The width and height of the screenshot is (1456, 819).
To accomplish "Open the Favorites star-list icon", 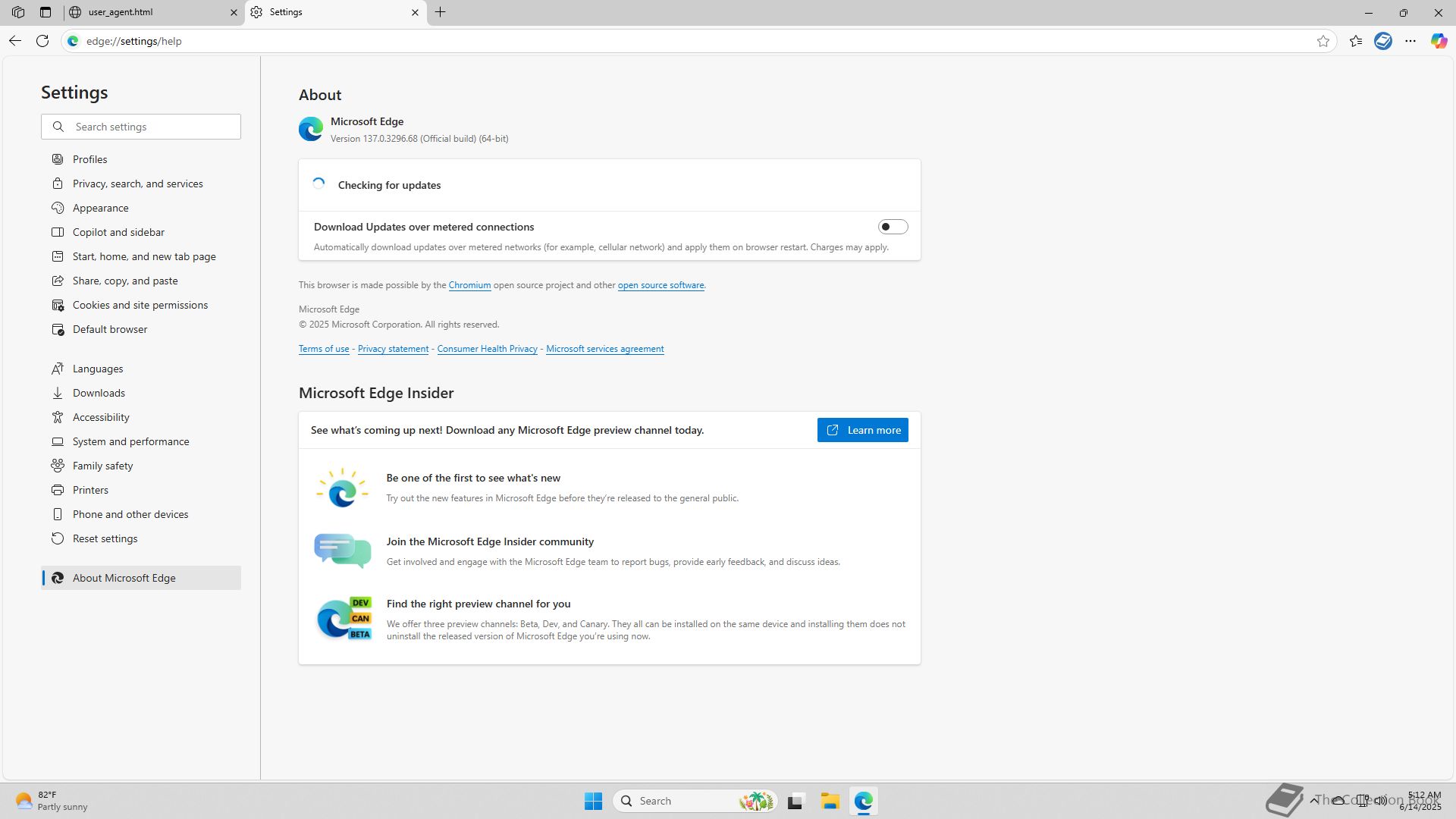I will (x=1356, y=41).
